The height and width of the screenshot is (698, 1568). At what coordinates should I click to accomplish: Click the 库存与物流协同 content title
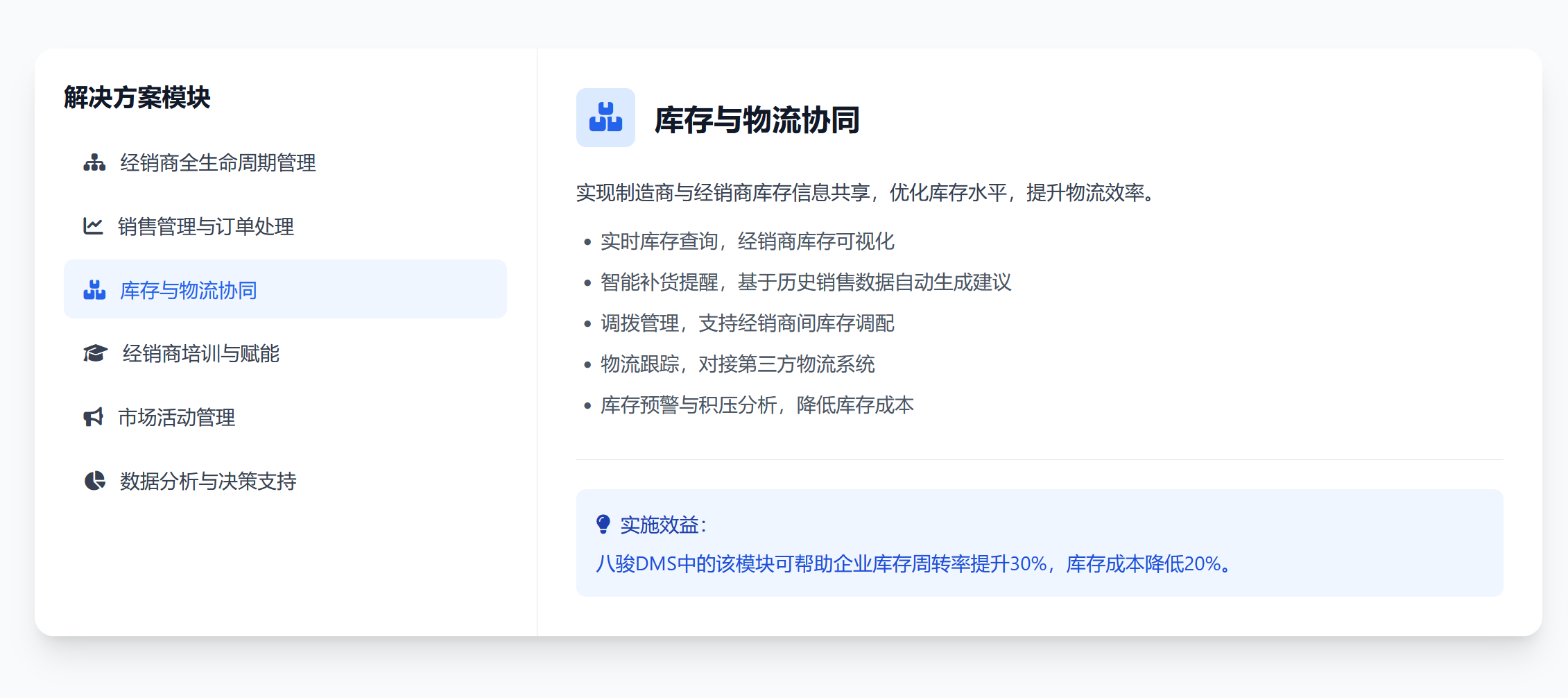click(x=757, y=120)
